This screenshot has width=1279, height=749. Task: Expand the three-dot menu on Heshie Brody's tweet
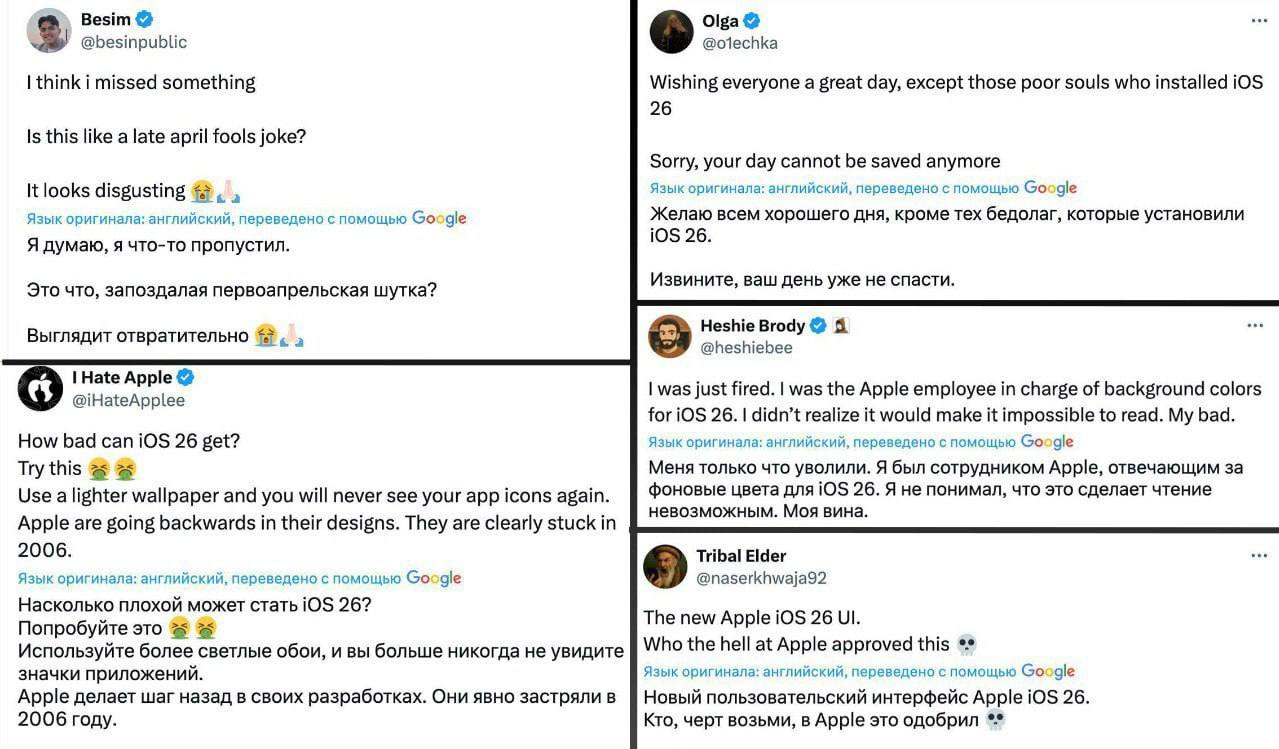[1256, 326]
